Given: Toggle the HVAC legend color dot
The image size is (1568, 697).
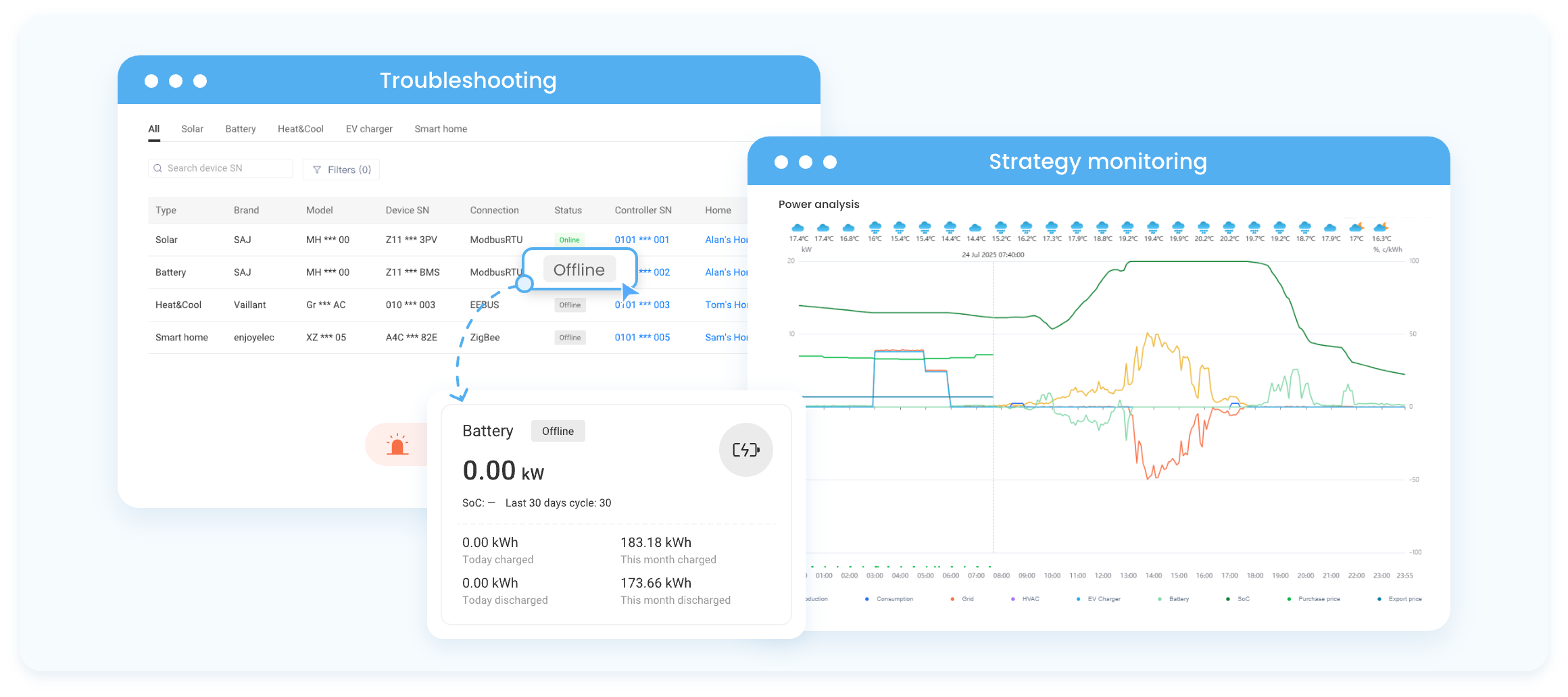Looking at the screenshot, I should tap(1012, 599).
